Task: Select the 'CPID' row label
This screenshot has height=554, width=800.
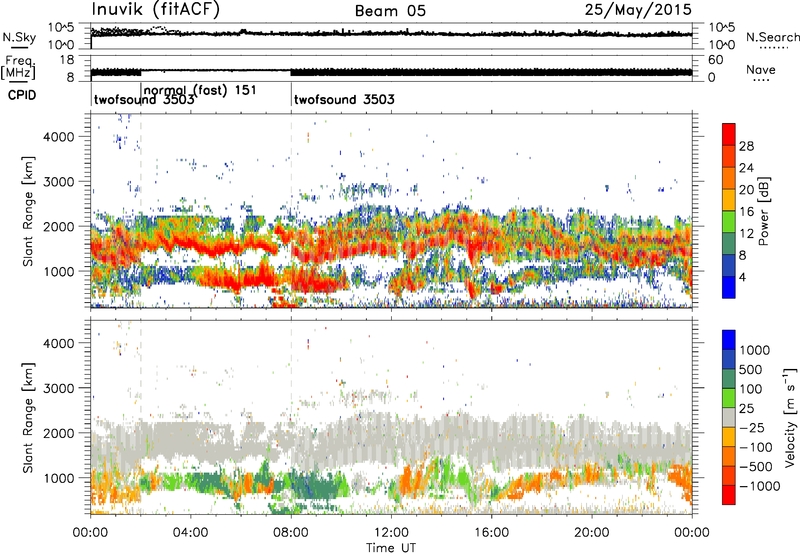Action: (x=22, y=95)
